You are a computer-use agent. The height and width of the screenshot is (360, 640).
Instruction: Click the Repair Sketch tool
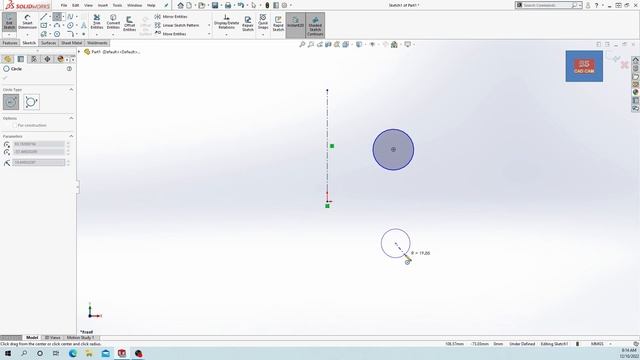(248, 23)
